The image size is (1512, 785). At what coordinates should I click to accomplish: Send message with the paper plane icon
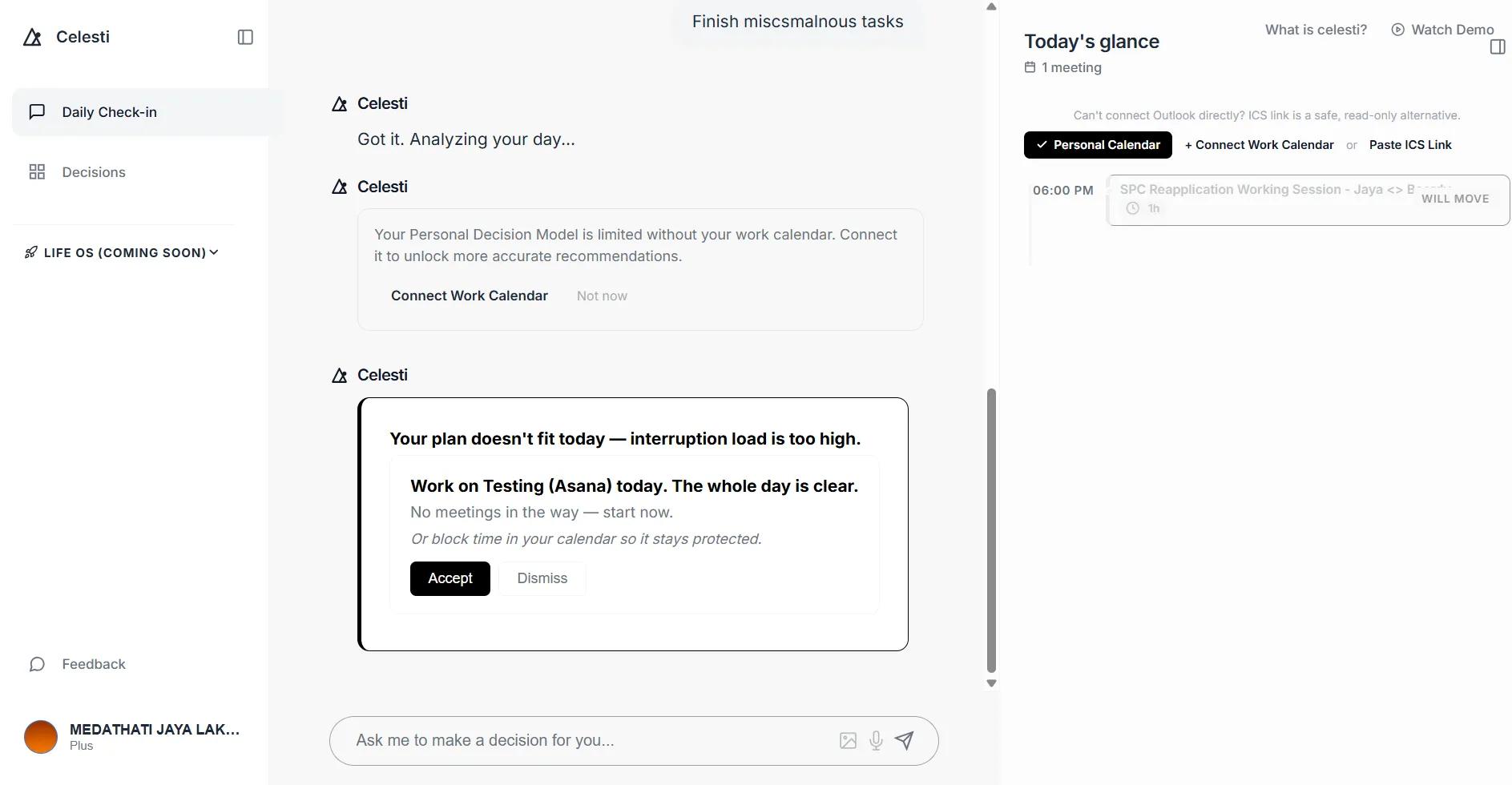[904, 740]
